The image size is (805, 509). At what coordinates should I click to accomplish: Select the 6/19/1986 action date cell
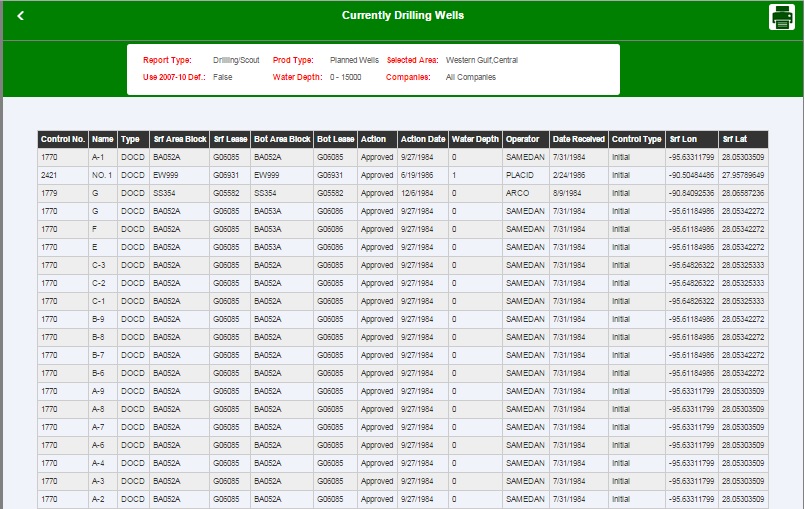[423, 175]
